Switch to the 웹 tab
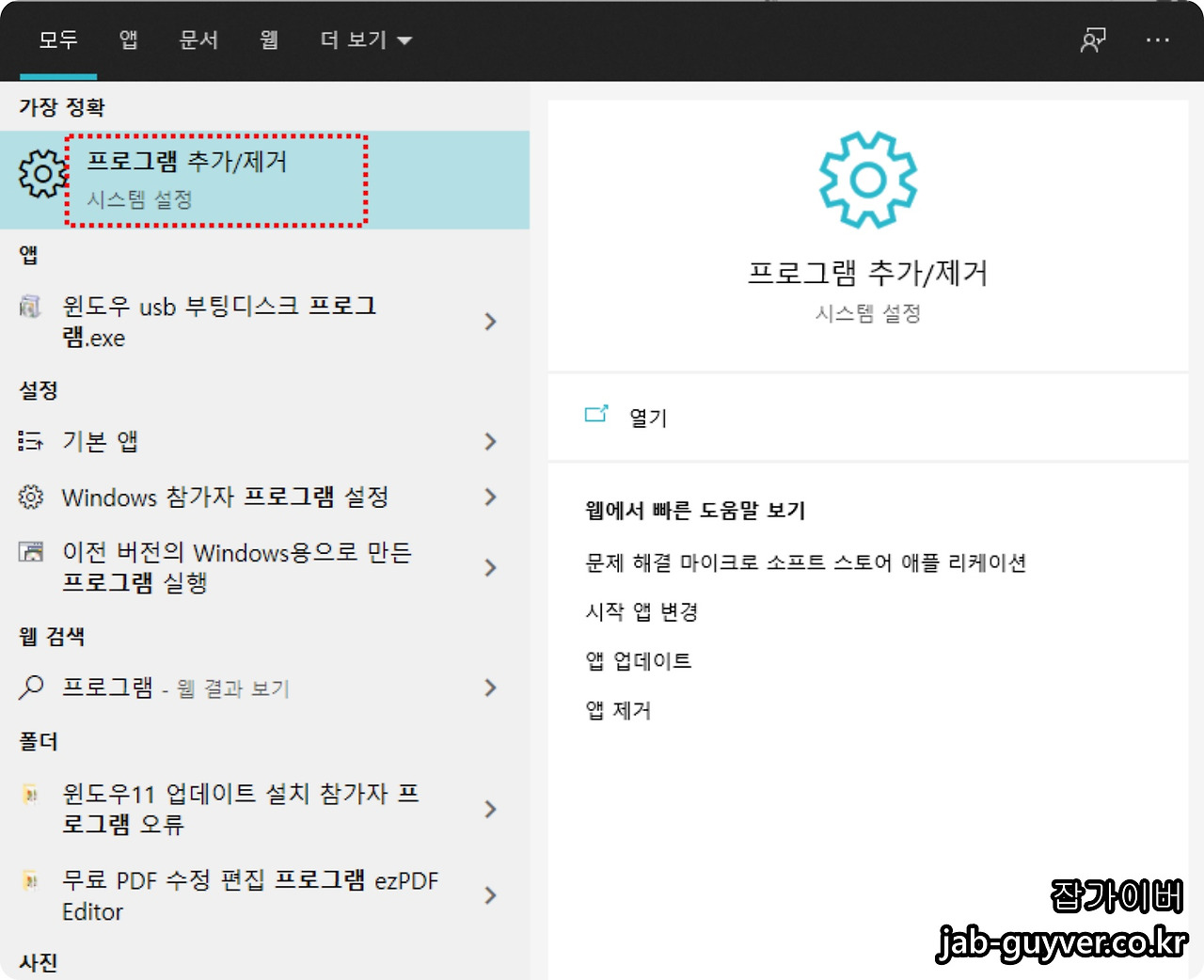Viewport: 1204px width, 980px height. coord(268,40)
